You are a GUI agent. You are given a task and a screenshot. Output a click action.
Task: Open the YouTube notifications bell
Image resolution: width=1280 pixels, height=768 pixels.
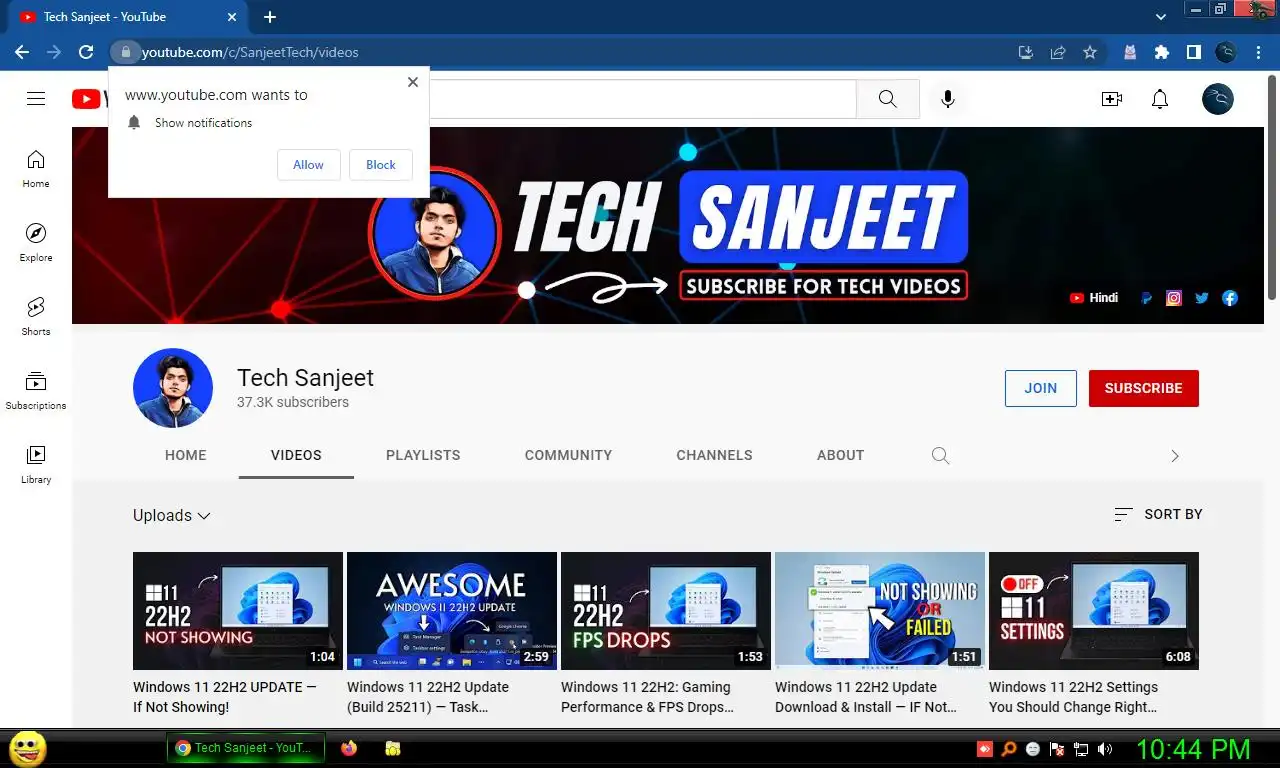pos(1160,99)
